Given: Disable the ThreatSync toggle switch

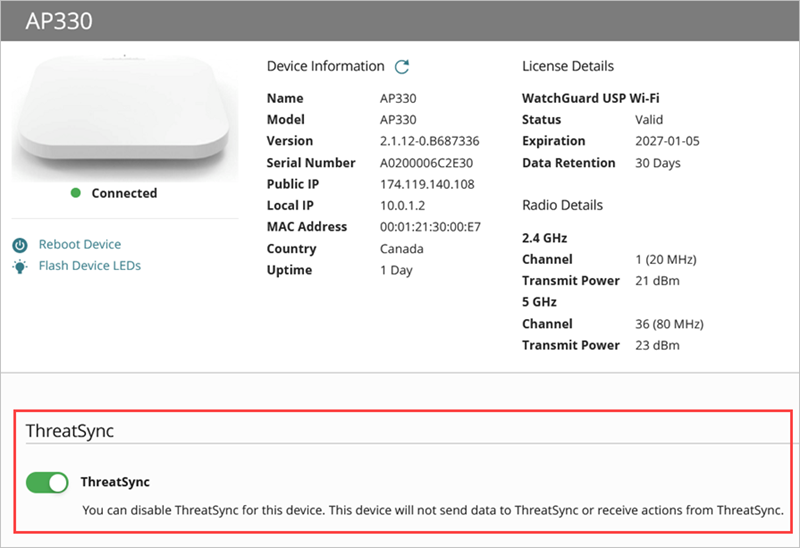Looking at the screenshot, I should tap(47, 483).
